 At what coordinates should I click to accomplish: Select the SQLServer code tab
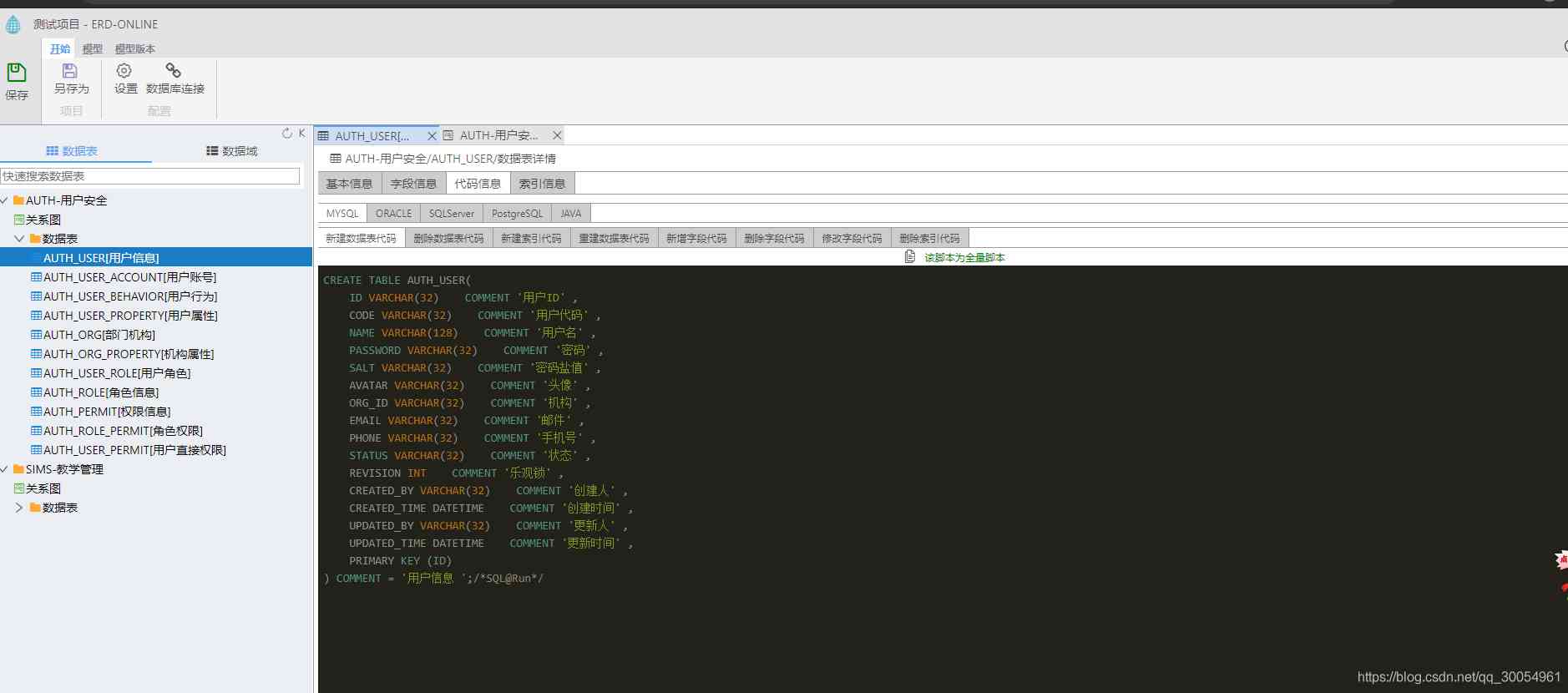point(452,214)
